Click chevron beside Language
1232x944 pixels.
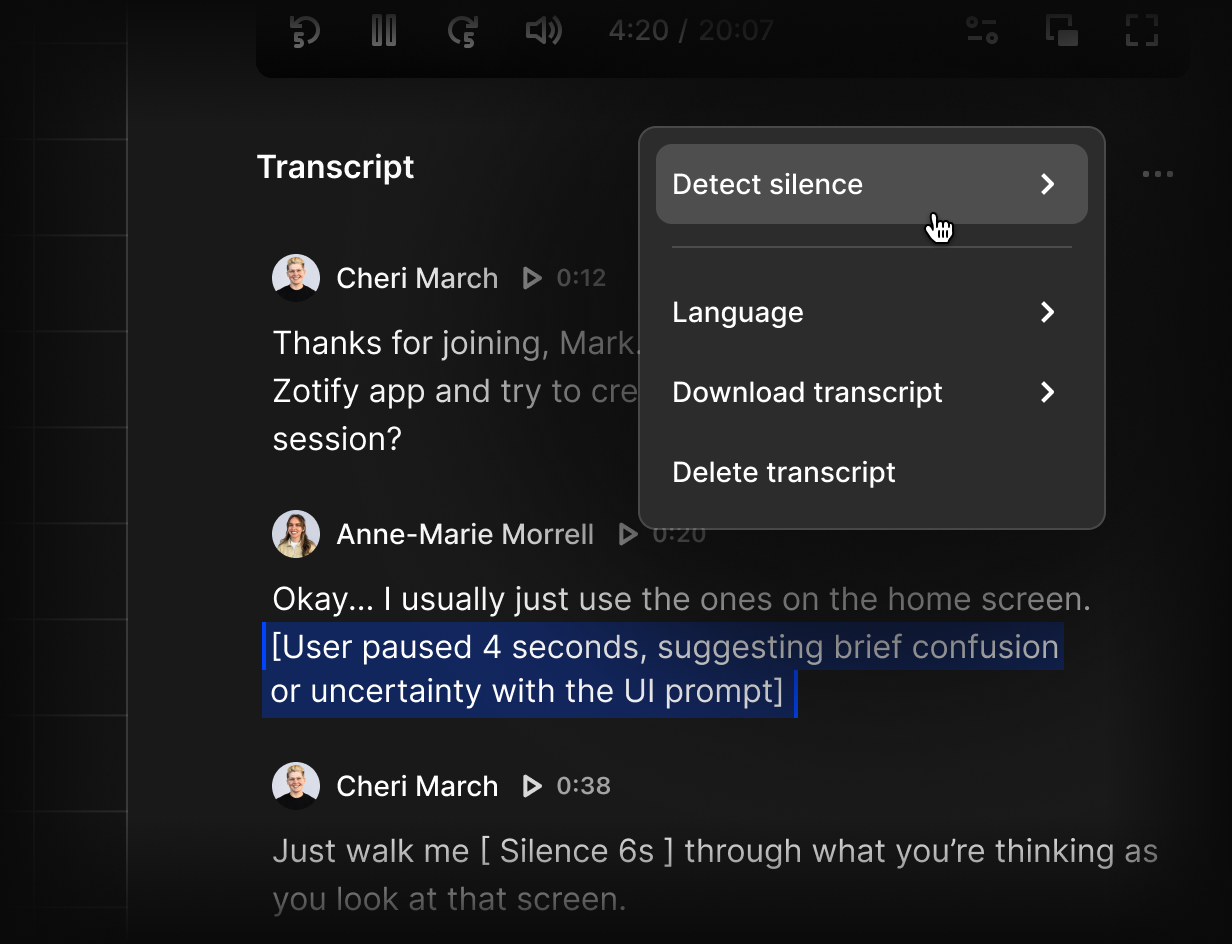point(1047,312)
